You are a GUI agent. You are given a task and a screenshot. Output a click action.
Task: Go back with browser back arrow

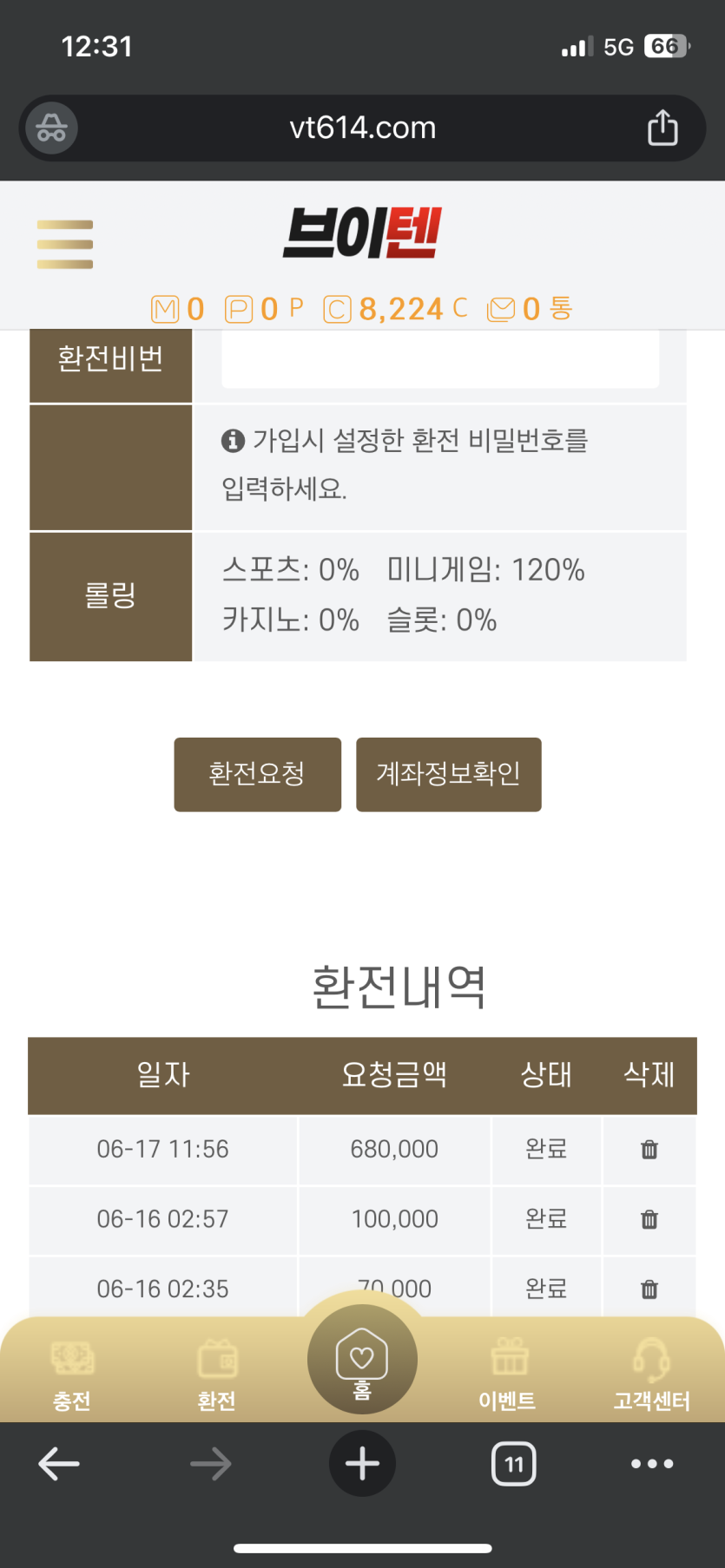pos(59,1464)
